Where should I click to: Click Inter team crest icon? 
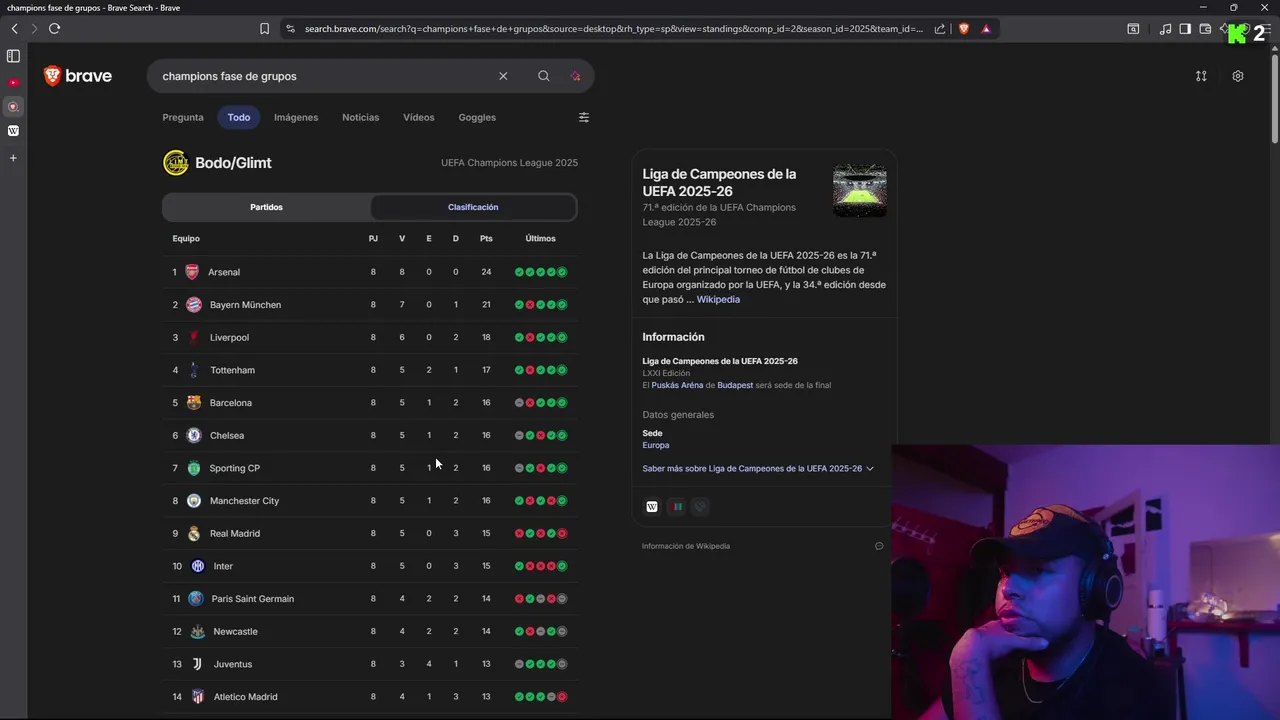pos(198,566)
